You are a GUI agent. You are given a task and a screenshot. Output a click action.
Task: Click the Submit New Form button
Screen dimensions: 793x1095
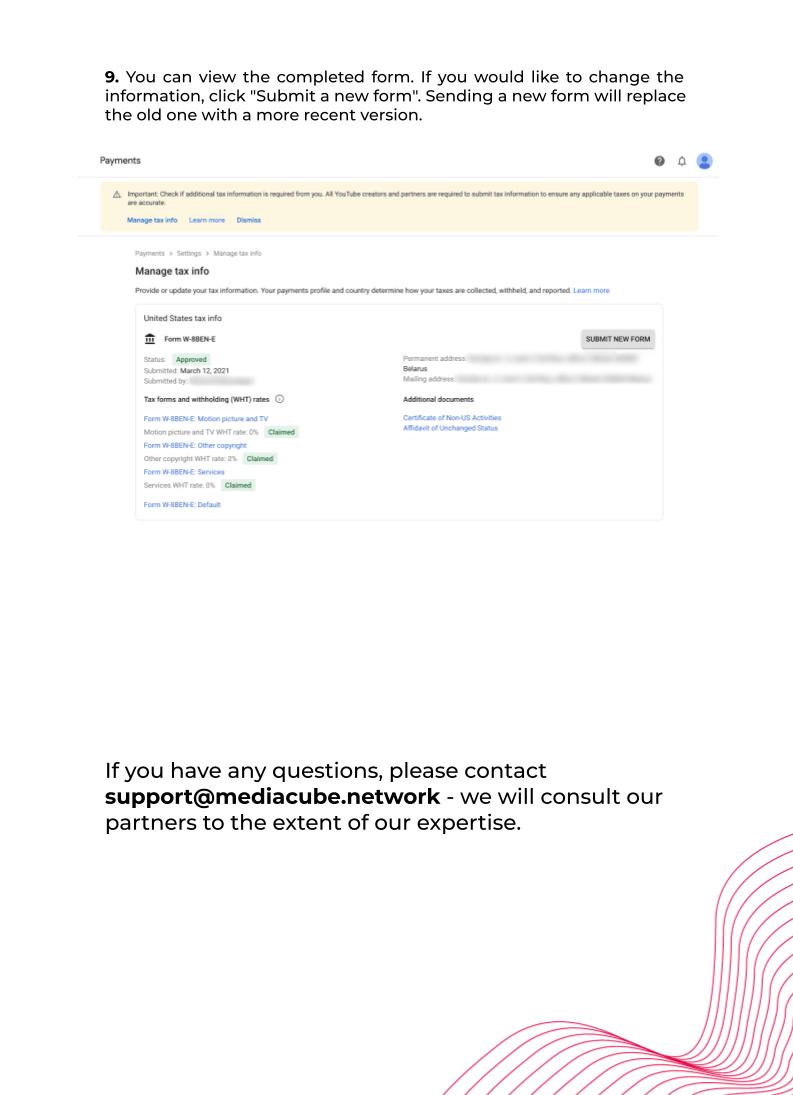point(618,339)
